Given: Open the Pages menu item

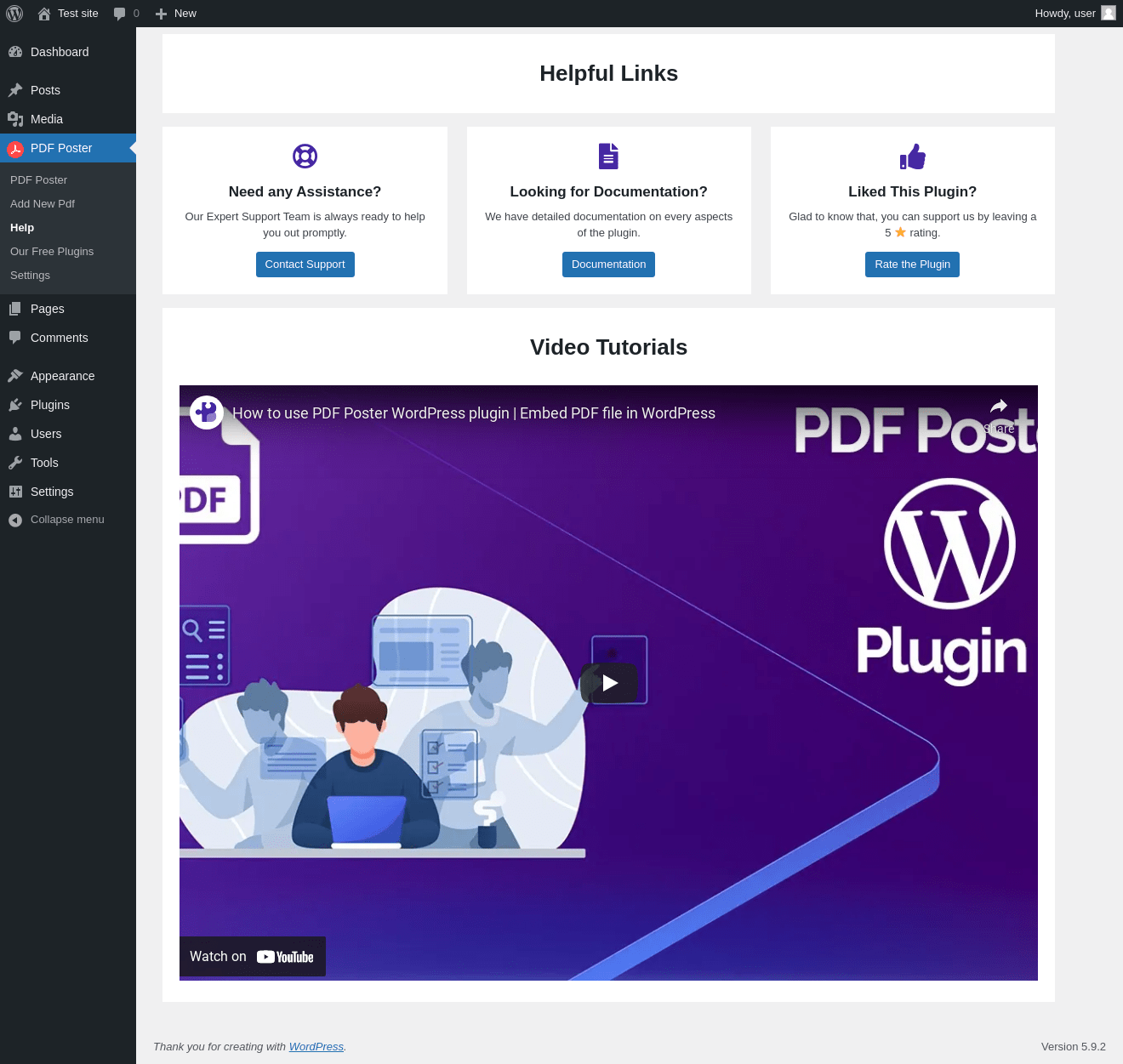Looking at the screenshot, I should [x=68, y=309].
